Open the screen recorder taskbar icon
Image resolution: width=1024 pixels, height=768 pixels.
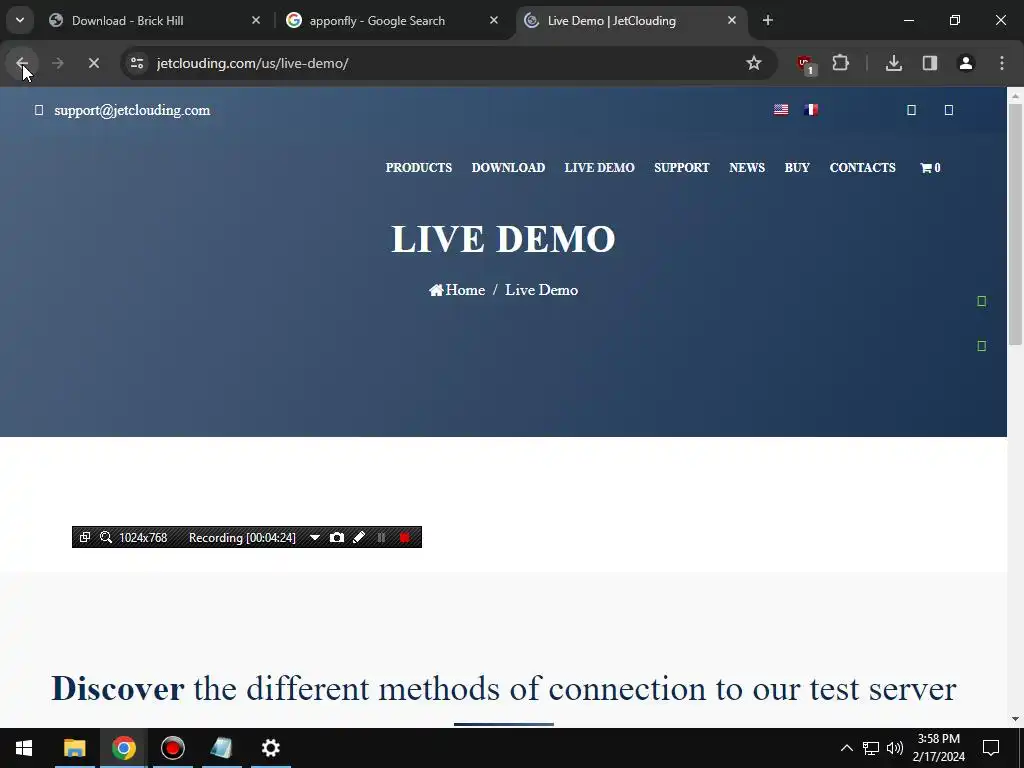click(172, 748)
